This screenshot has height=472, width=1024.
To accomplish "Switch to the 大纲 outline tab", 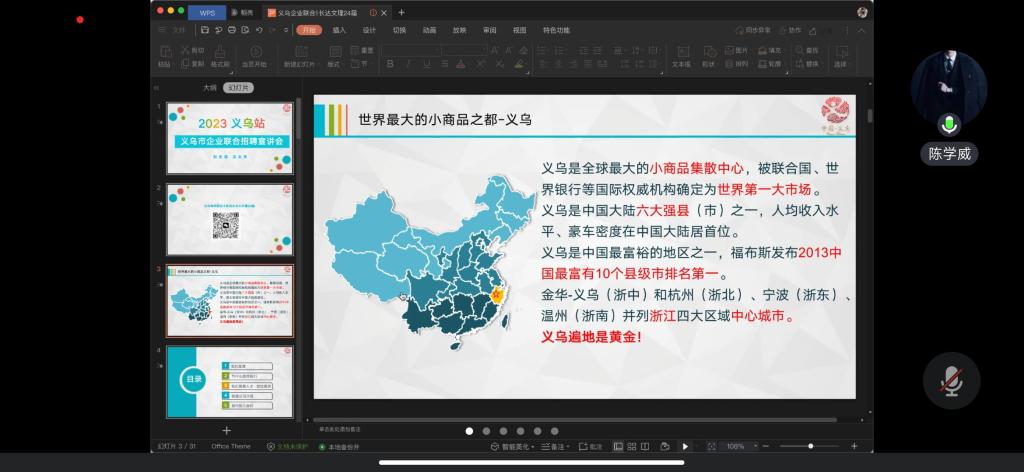I will 210,88.
